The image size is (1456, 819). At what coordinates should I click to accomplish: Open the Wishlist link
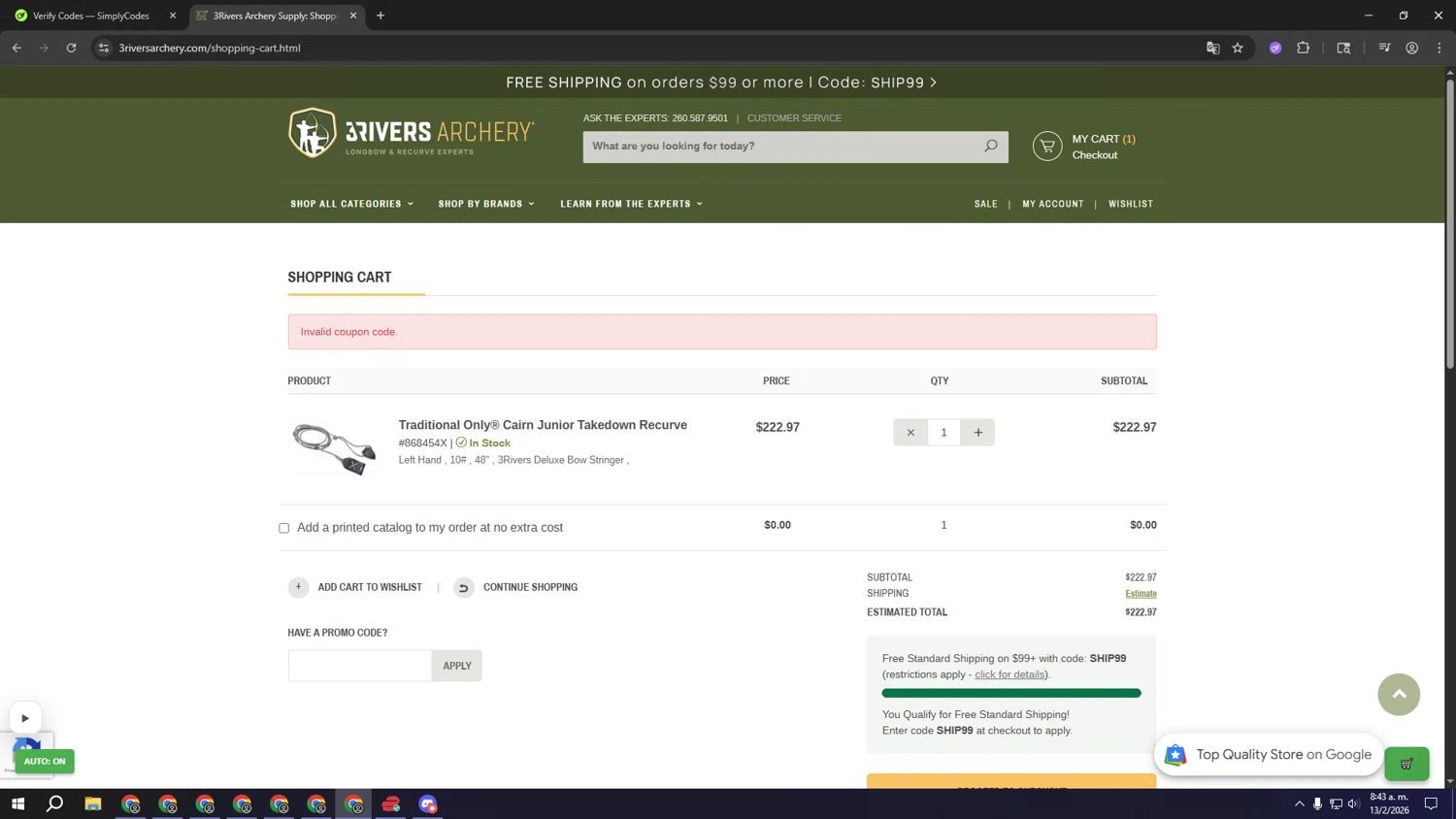click(1131, 204)
